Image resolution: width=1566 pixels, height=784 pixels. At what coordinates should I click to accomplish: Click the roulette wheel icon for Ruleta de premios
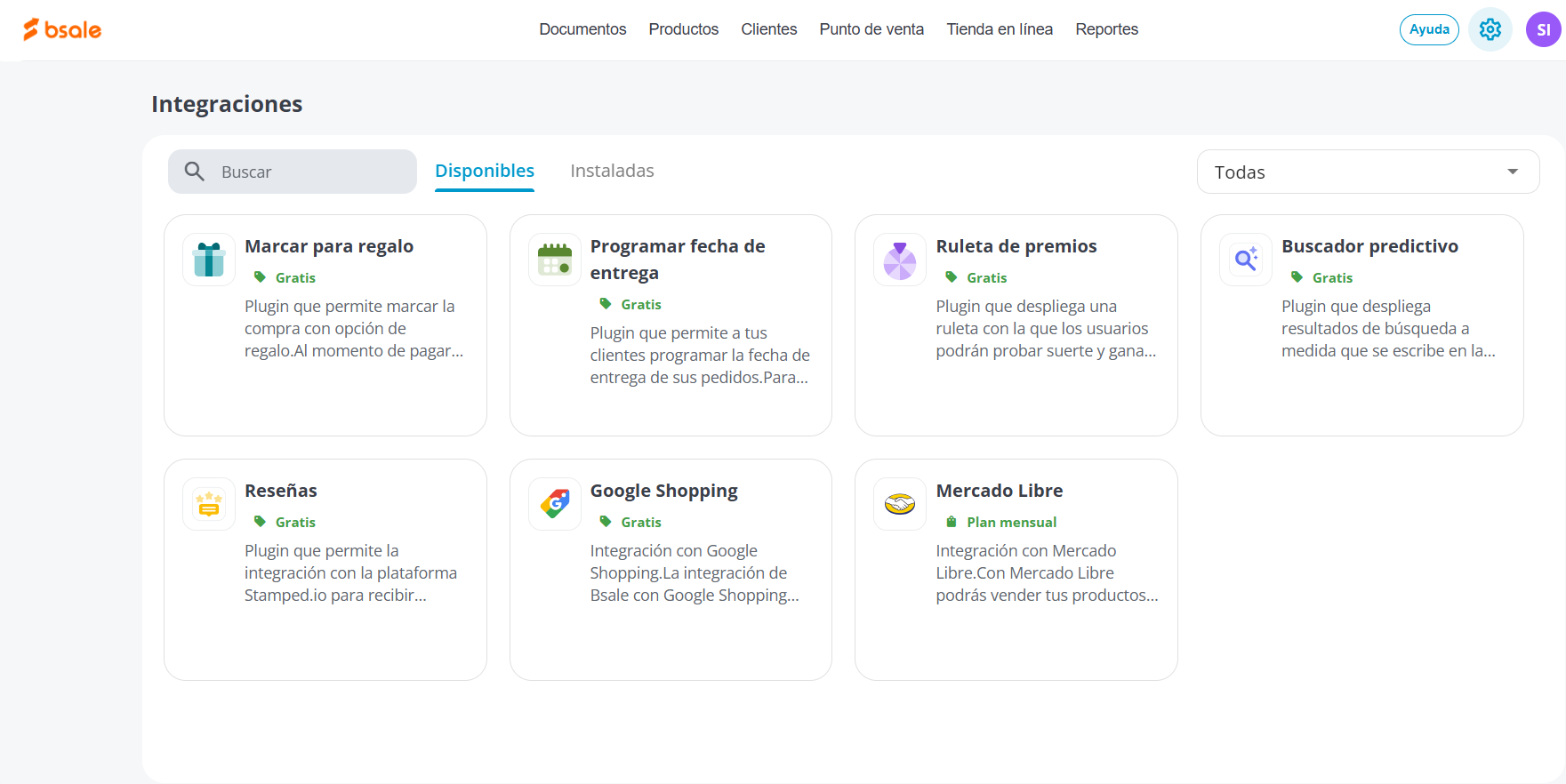tap(900, 260)
